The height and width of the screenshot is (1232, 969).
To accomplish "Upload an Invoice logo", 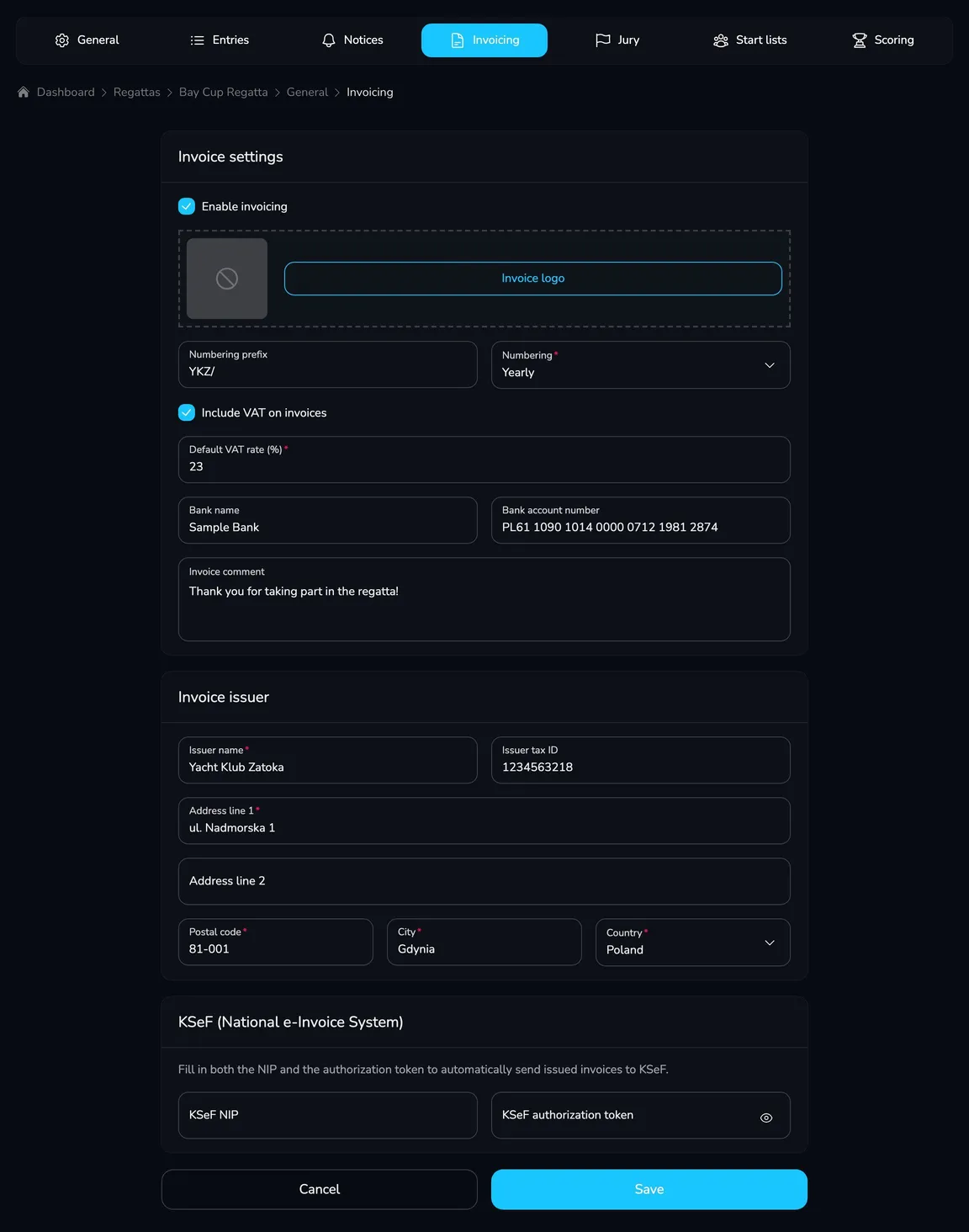I will tap(533, 279).
